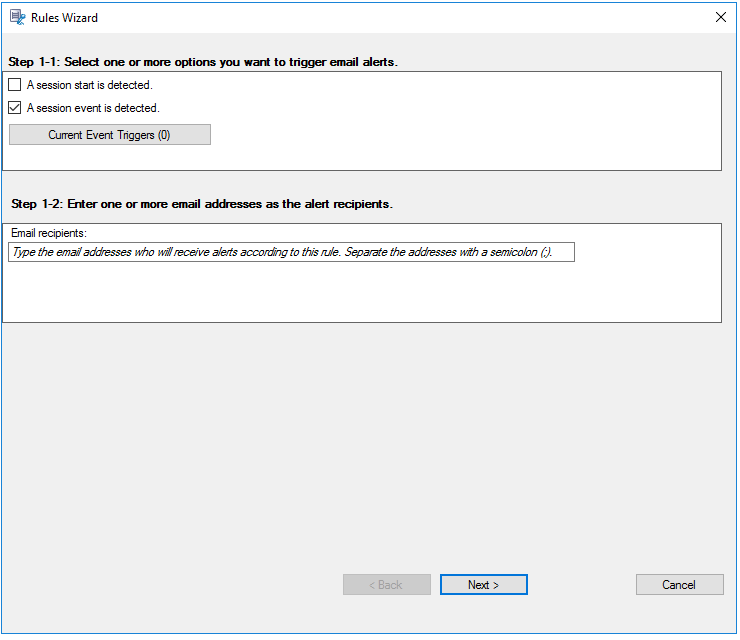The height and width of the screenshot is (640, 740).
Task: Uncheck the session event detected checkbox
Action: click(x=15, y=108)
